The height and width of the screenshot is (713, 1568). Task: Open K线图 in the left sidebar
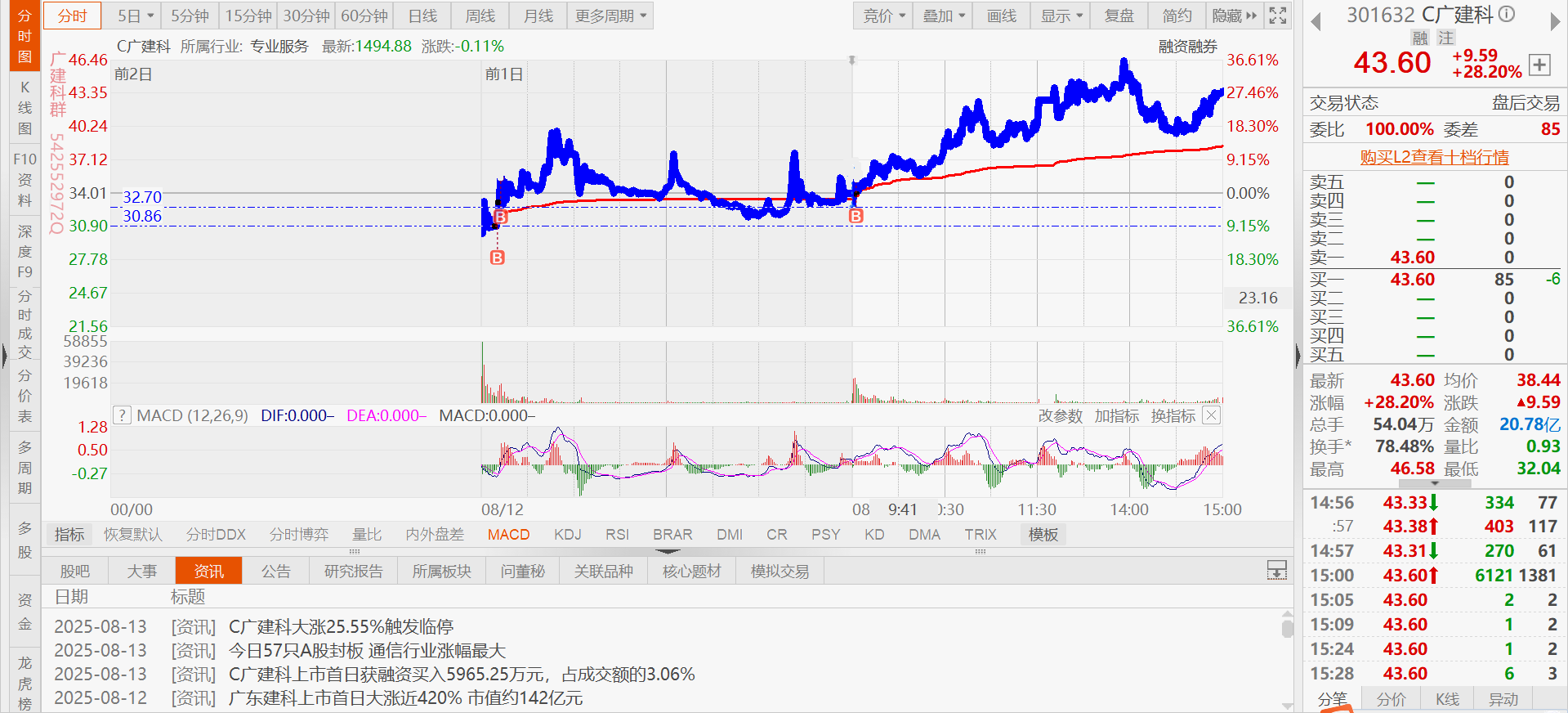click(x=25, y=108)
